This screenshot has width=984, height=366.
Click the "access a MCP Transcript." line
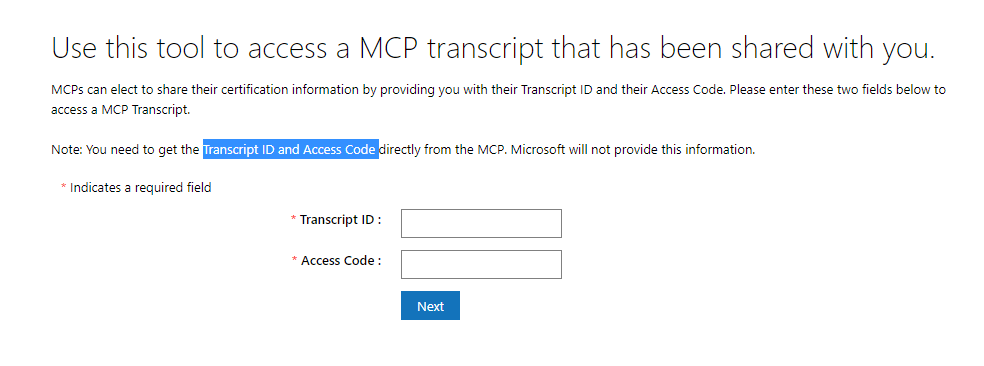click(x=120, y=110)
